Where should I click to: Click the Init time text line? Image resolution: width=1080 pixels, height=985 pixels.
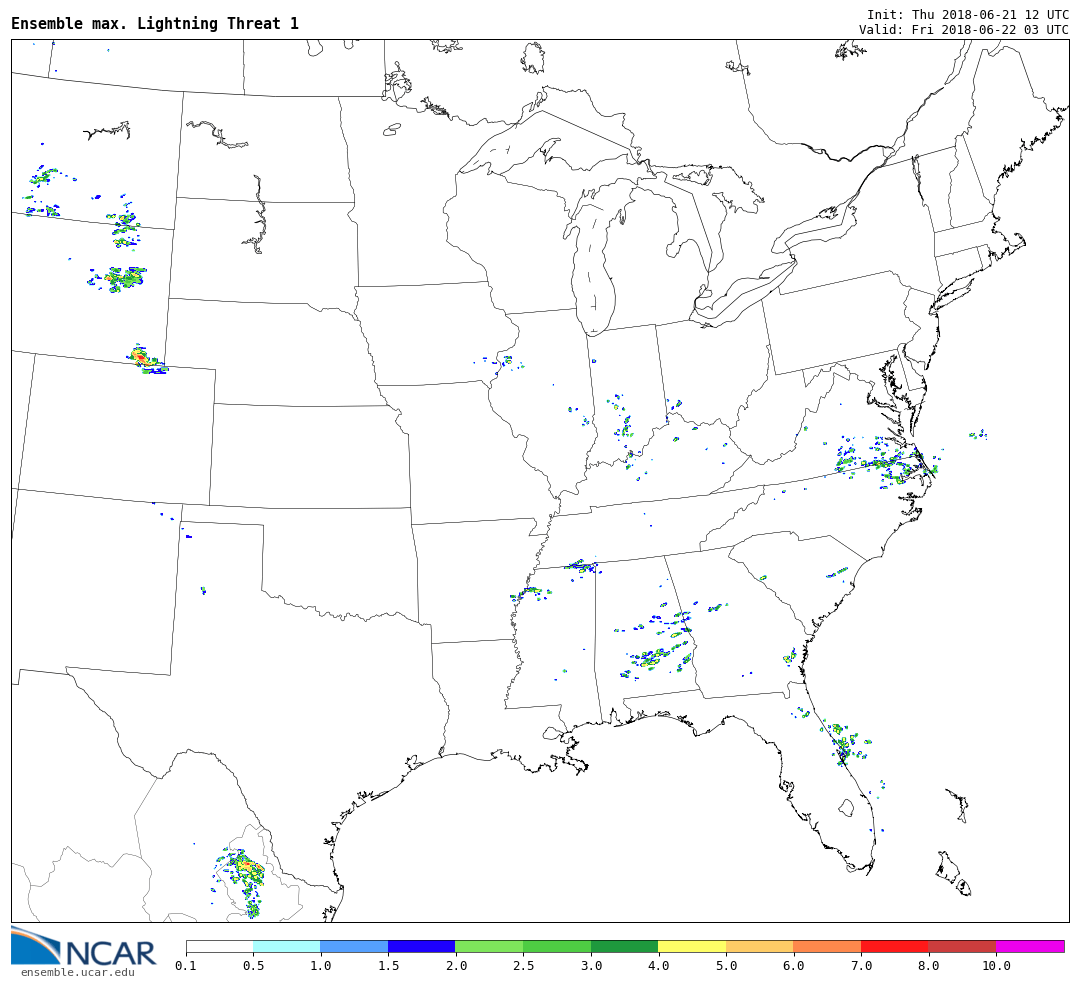pos(967,15)
